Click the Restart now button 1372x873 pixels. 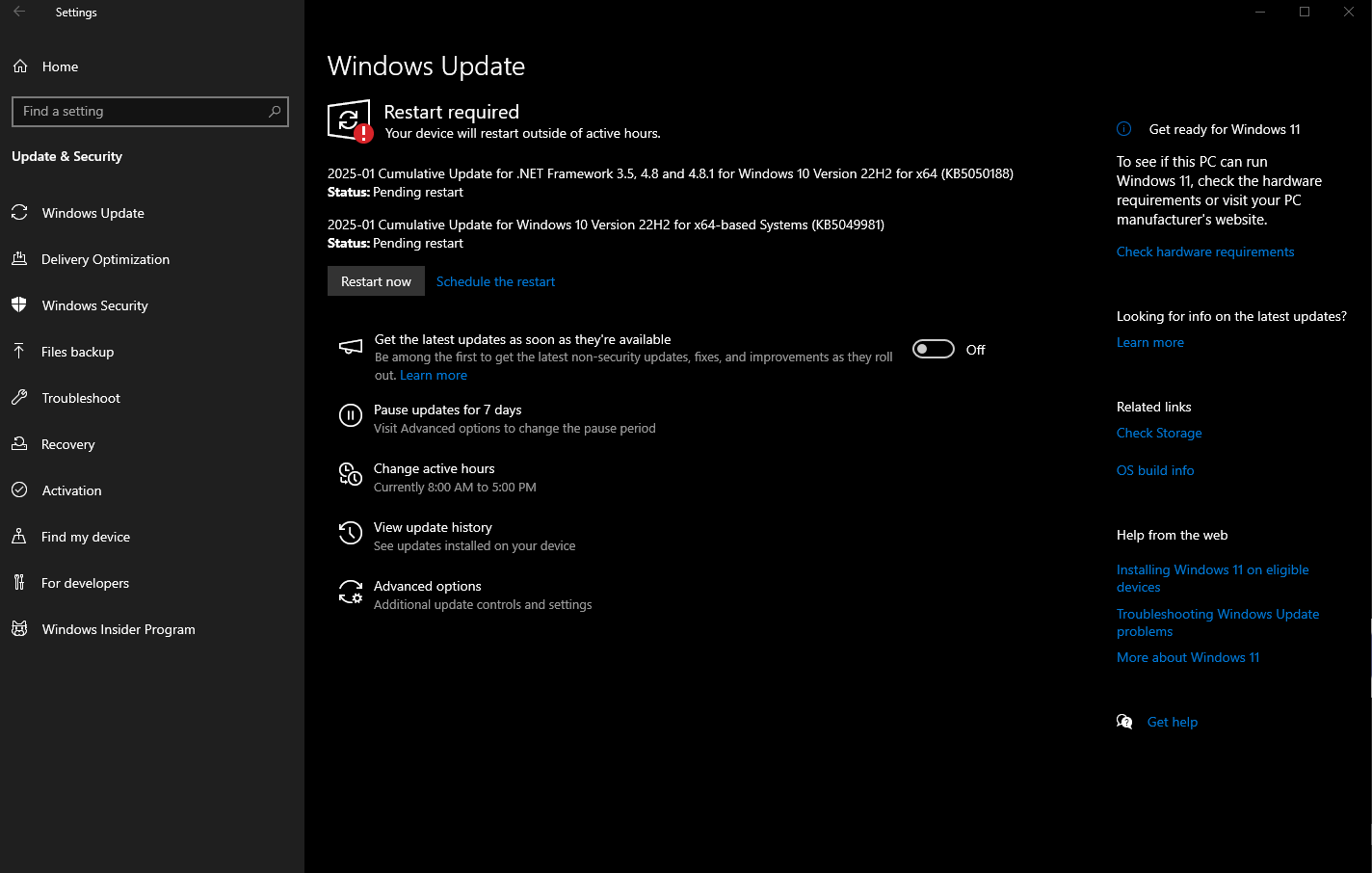(376, 281)
